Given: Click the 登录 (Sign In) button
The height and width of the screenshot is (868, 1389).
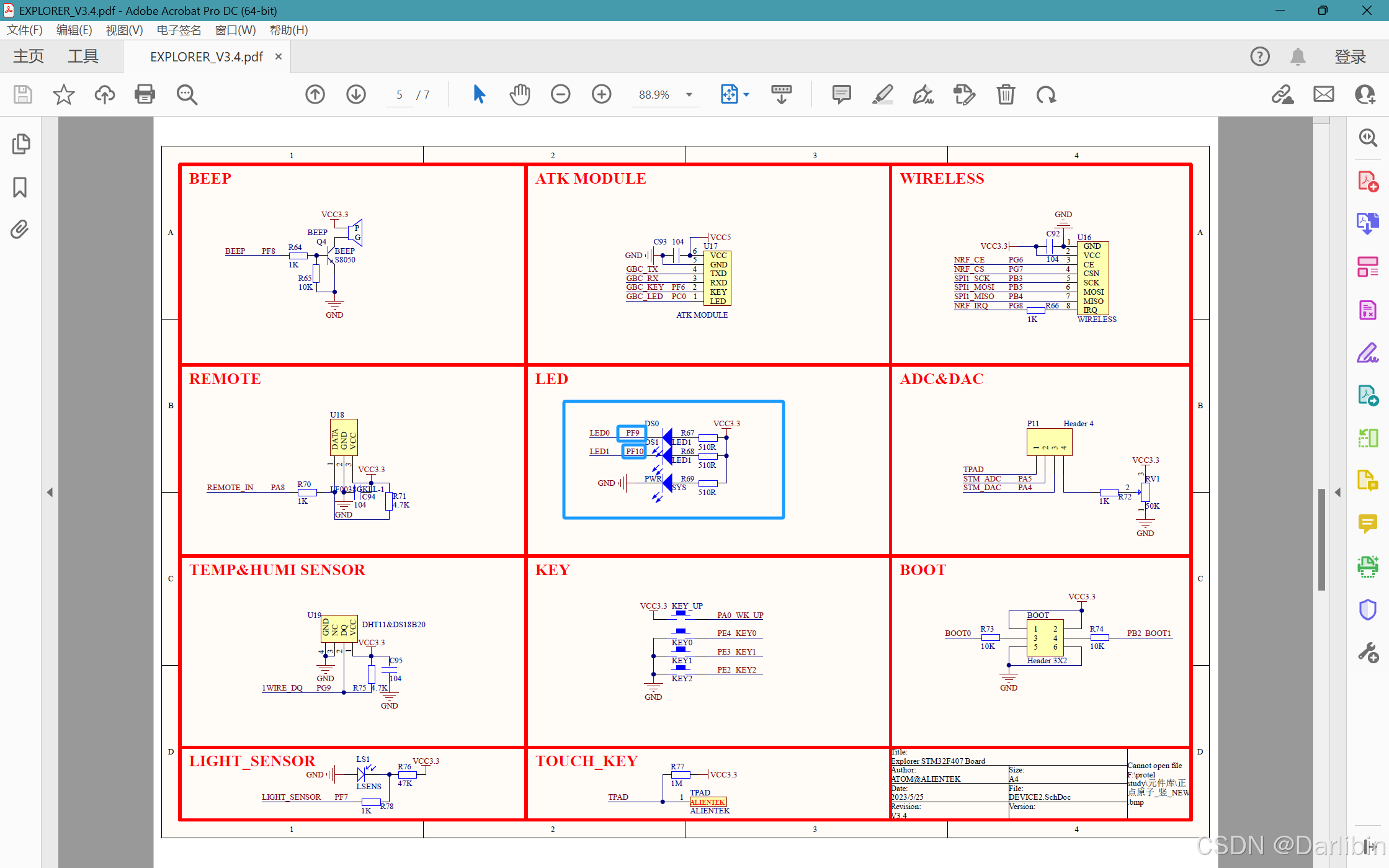Looking at the screenshot, I should (1351, 56).
